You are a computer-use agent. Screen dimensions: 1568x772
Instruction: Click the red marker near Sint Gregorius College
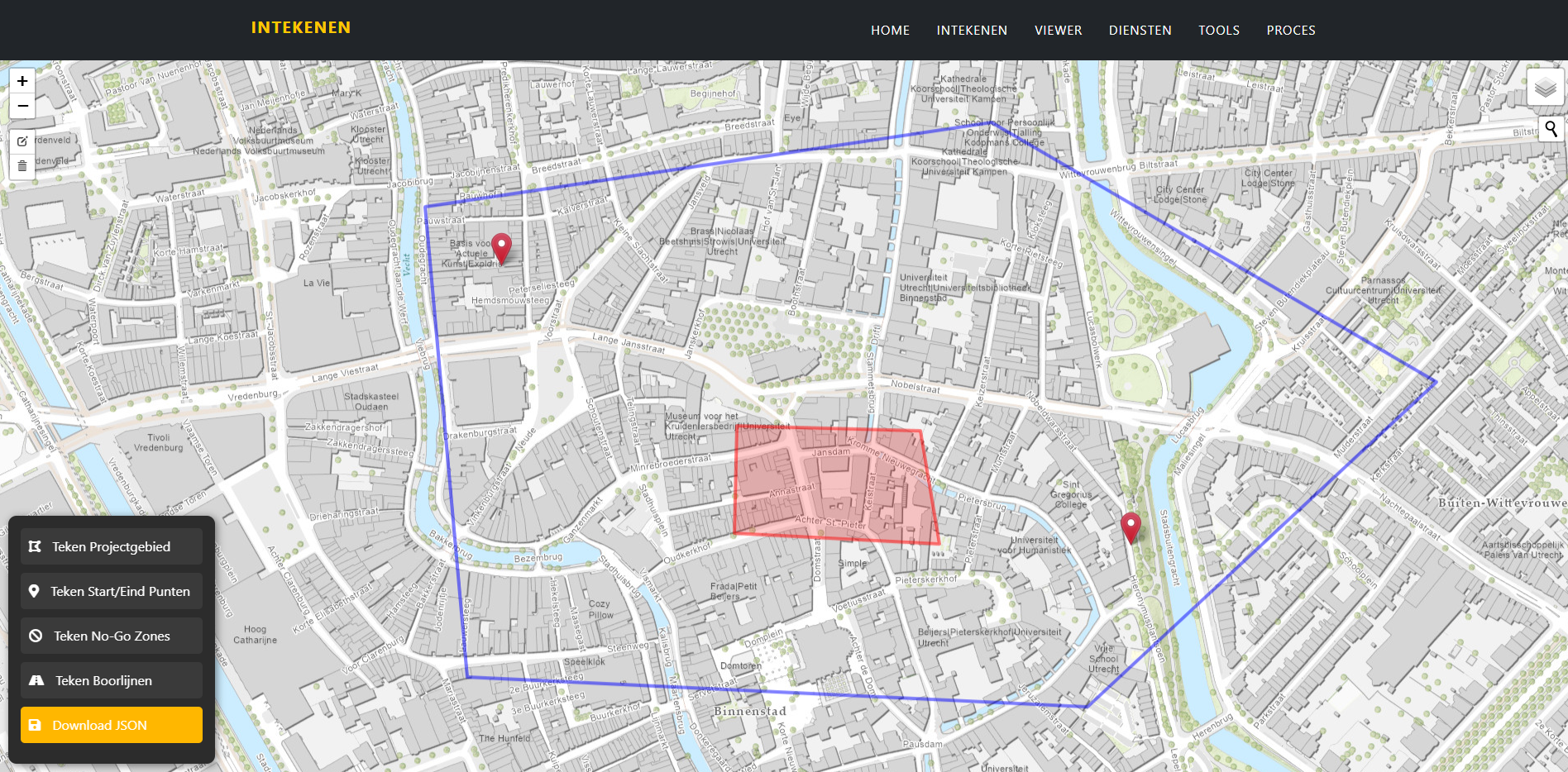pyautogui.click(x=1131, y=526)
